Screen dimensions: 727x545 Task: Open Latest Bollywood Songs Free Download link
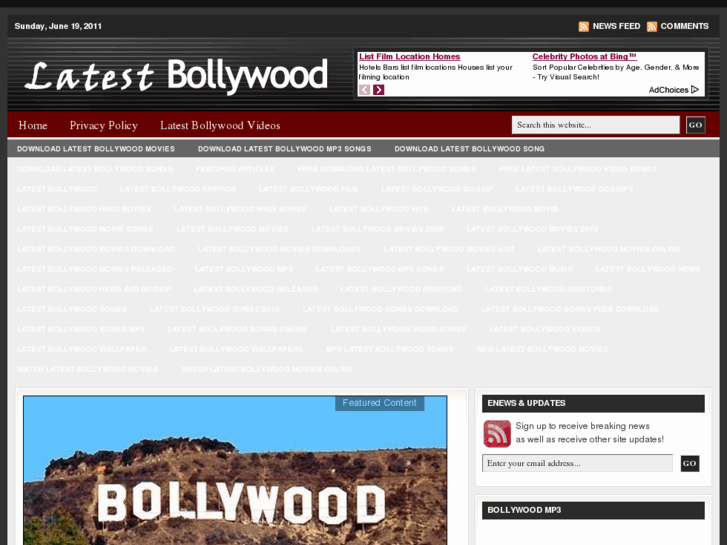(x=570, y=309)
